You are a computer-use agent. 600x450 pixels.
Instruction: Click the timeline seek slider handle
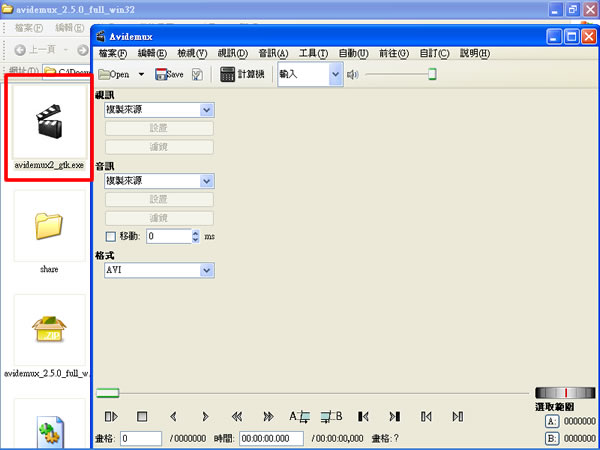tap(108, 393)
